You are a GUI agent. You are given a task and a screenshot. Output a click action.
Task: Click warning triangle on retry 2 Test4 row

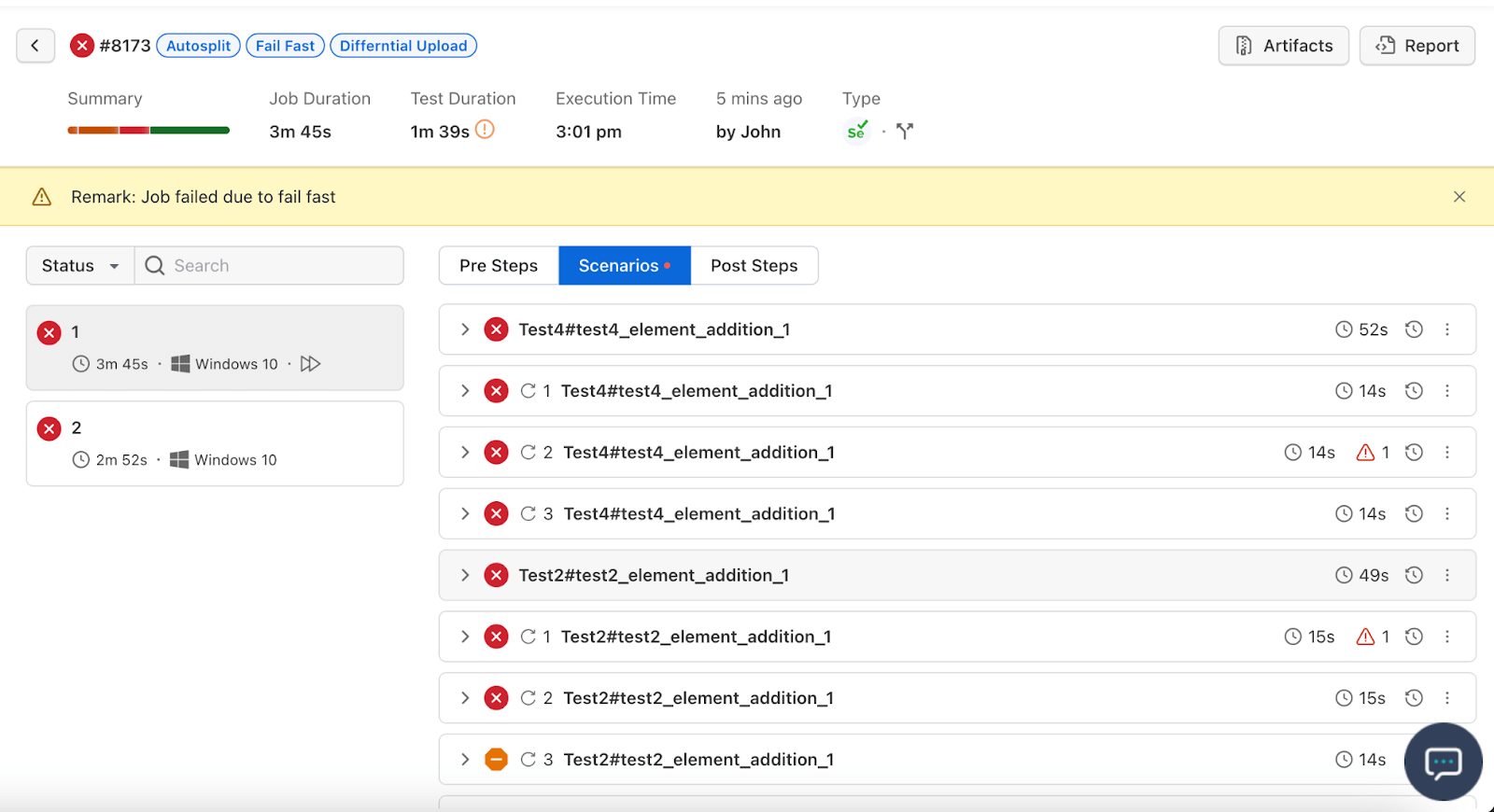[1365, 453]
